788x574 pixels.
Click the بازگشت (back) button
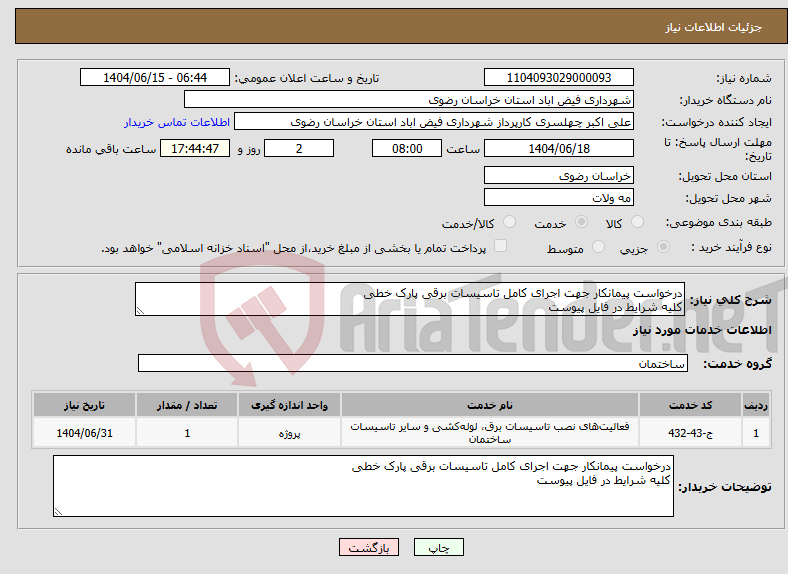(369, 547)
